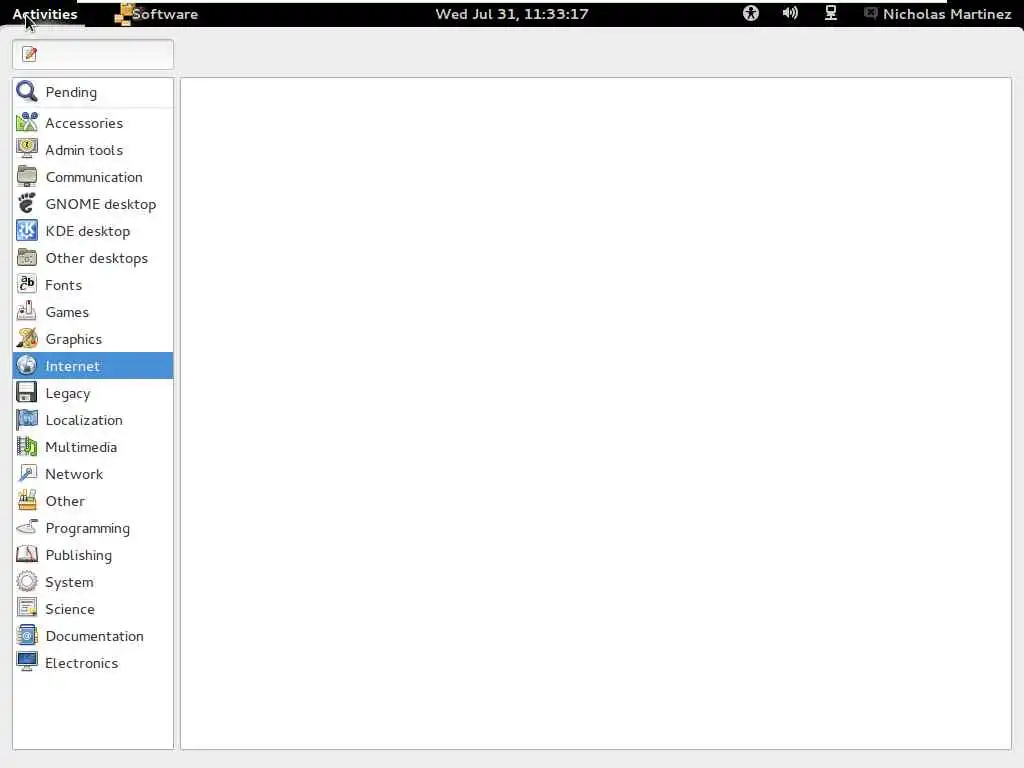Screen dimensions: 1024x768
Task: Click the Publishing book icon
Action: (27, 554)
